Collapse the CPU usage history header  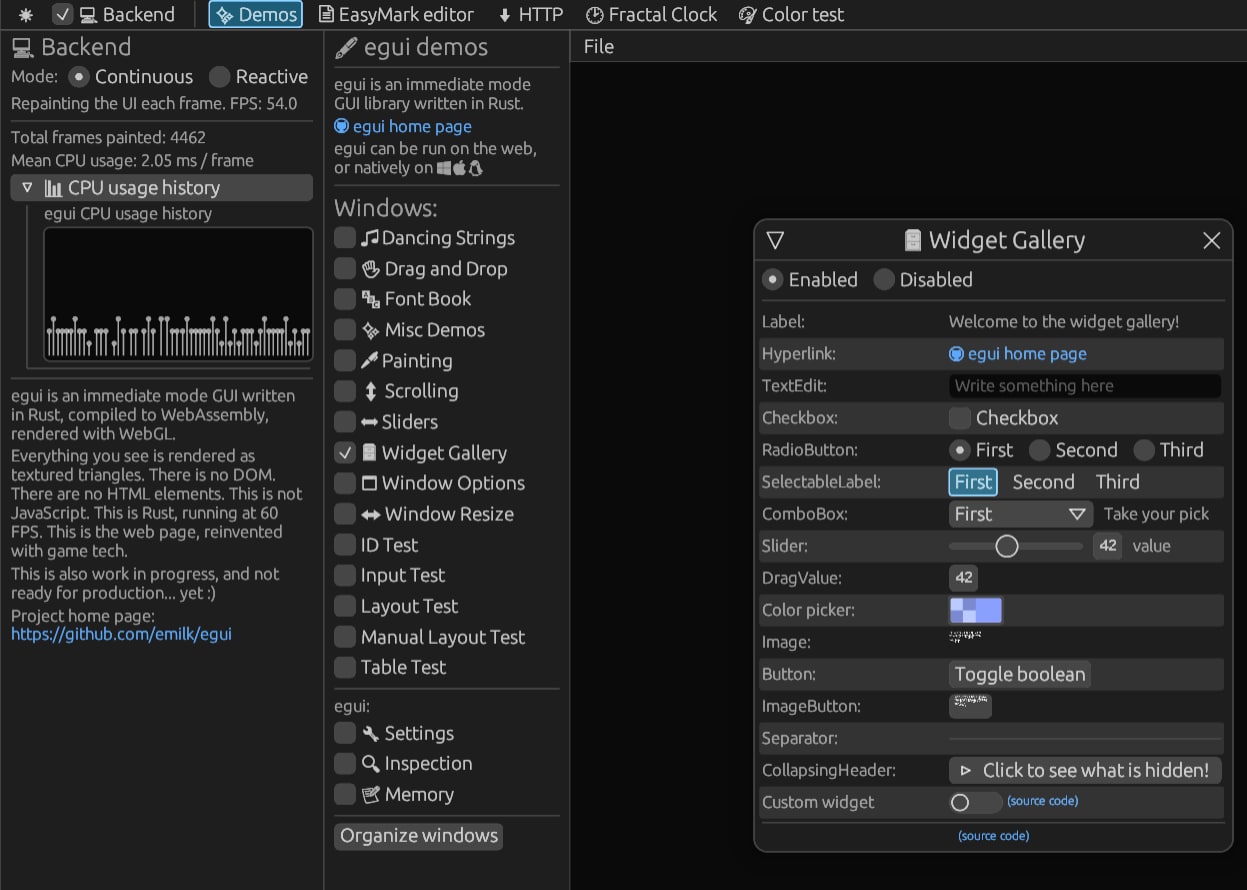162,188
